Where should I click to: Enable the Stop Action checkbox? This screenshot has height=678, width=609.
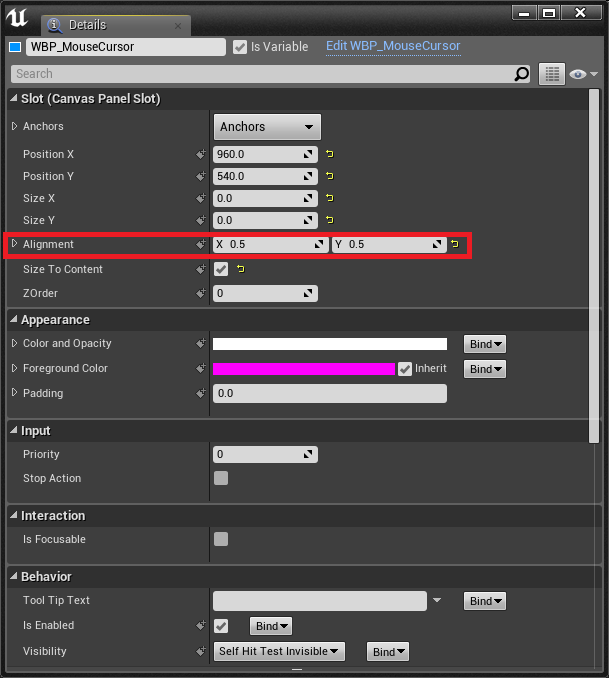pyautogui.click(x=221, y=478)
